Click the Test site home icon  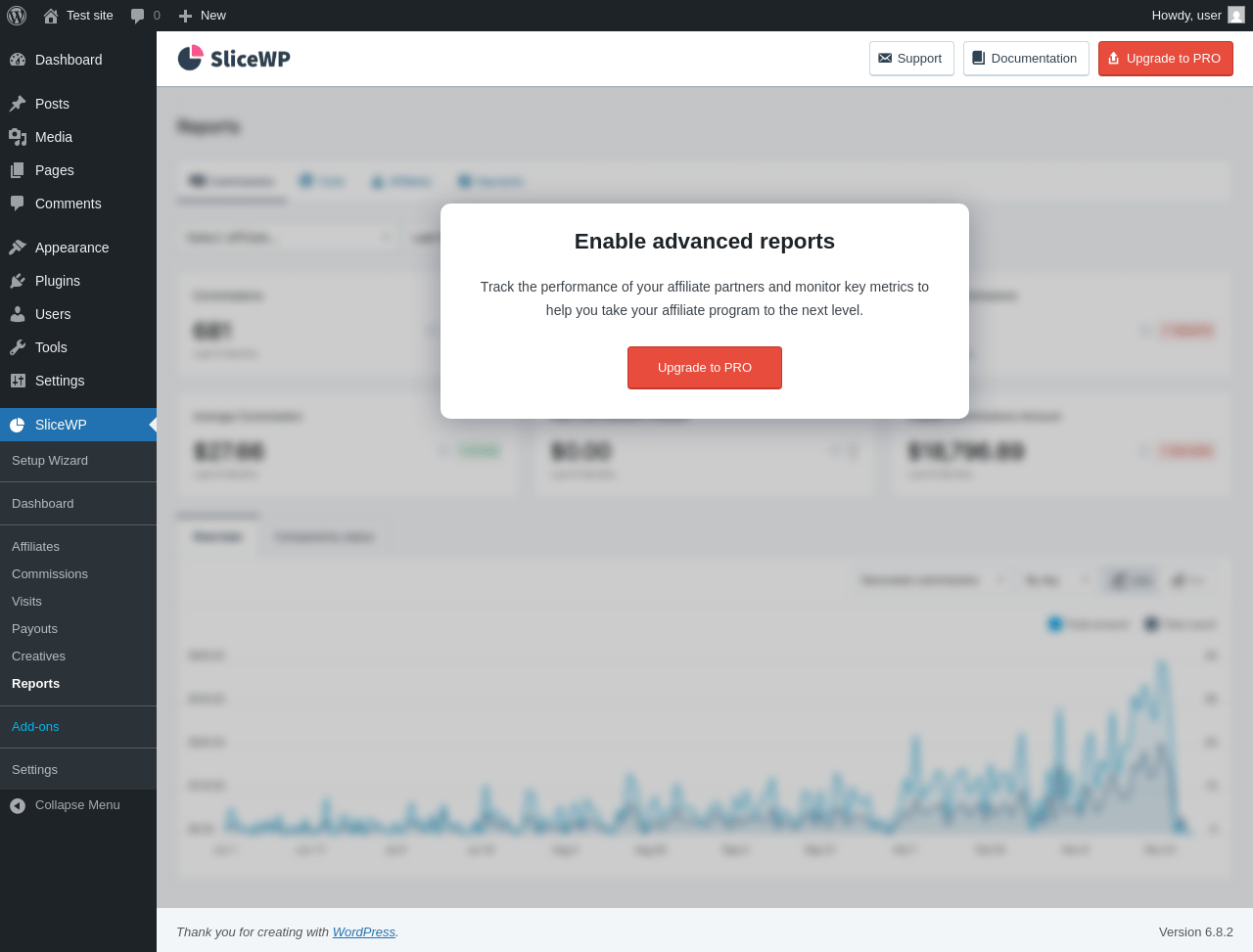tap(51, 16)
